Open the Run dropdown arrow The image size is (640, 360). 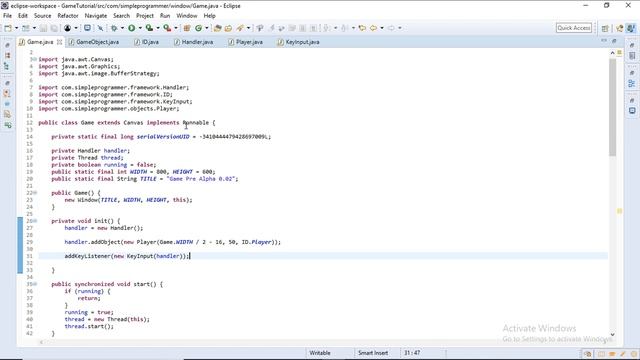click(x=140, y=28)
